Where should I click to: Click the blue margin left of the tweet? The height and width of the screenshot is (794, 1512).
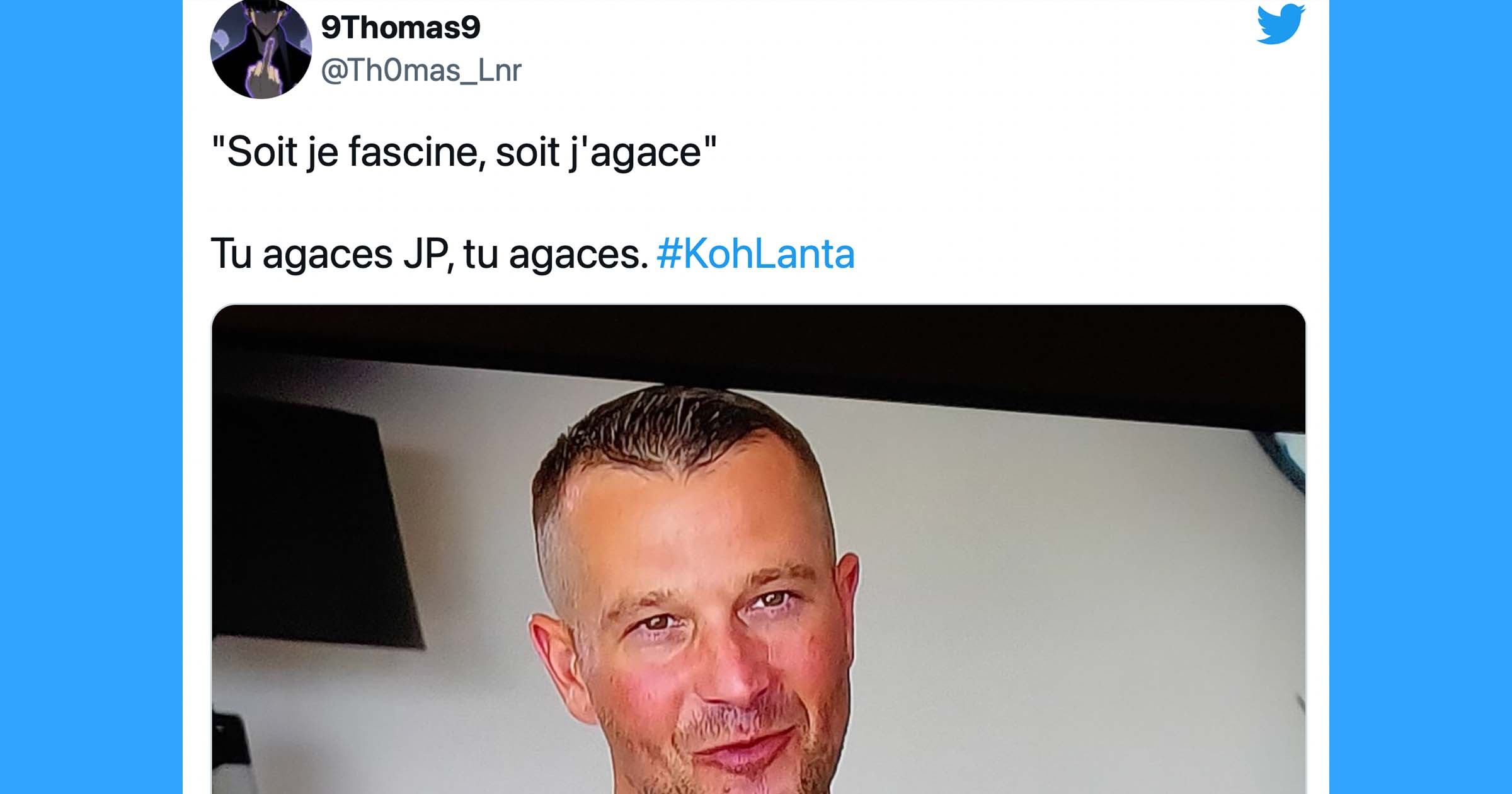click(91, 397)
